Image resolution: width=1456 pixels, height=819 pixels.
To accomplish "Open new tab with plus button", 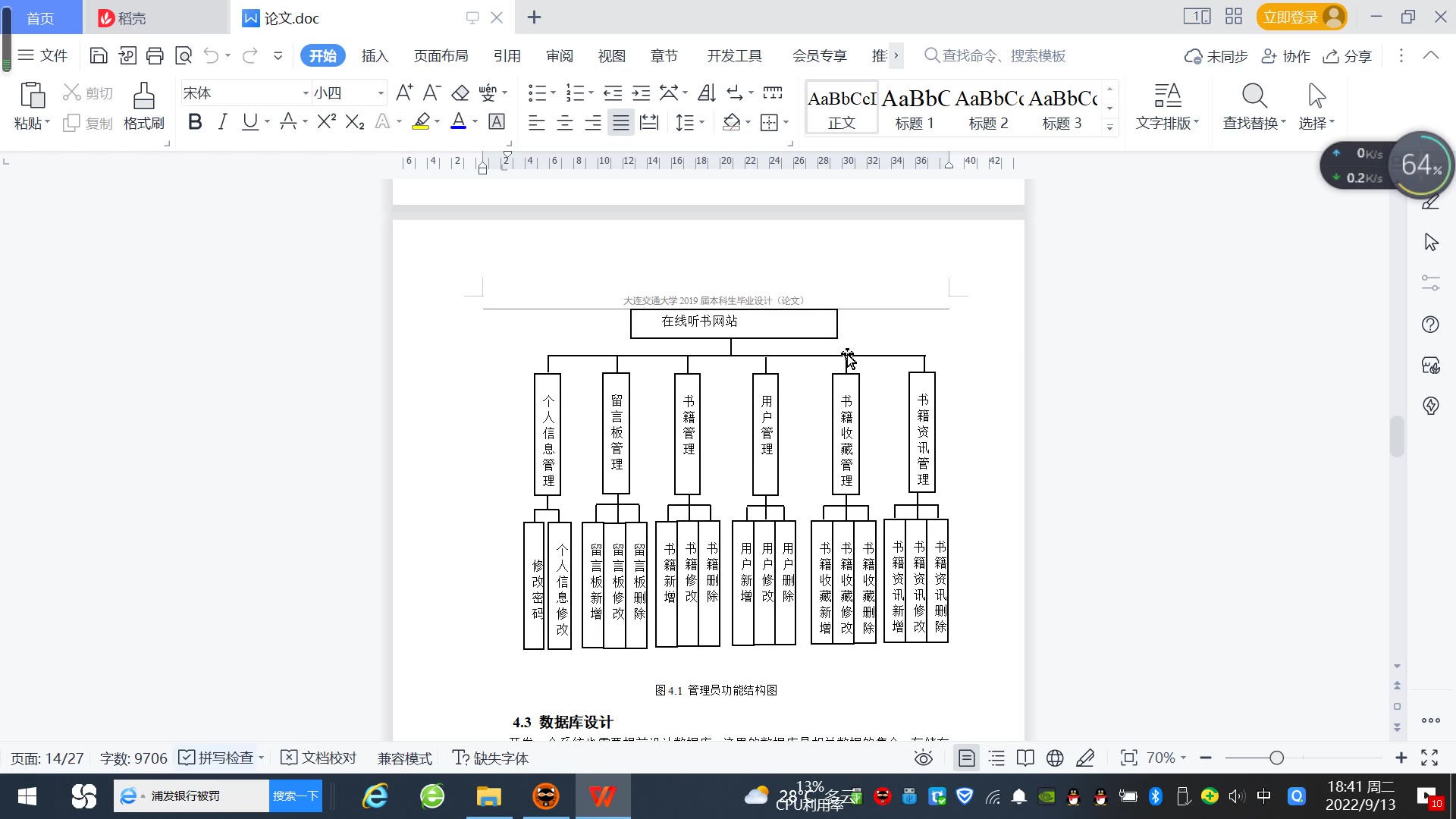I will (534, 17).
